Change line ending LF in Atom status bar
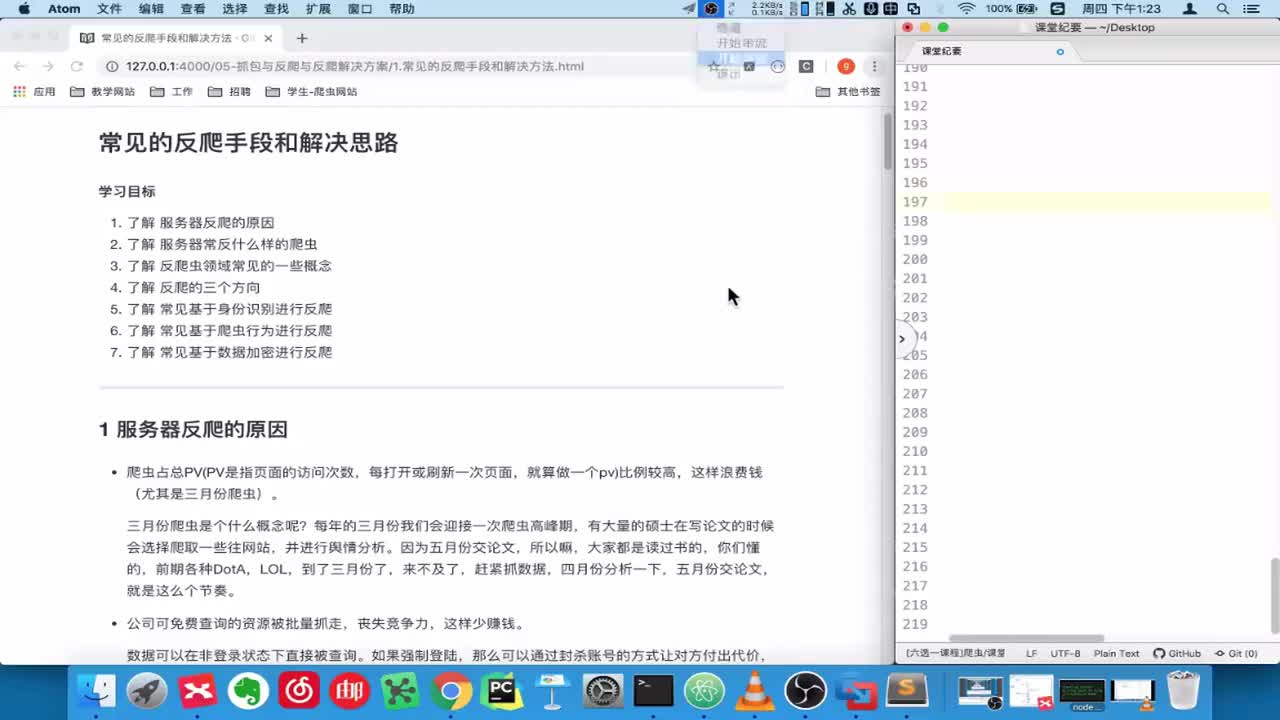Image resolution: width=1280 pixels, height=720 pixels. pos(1031,653)
